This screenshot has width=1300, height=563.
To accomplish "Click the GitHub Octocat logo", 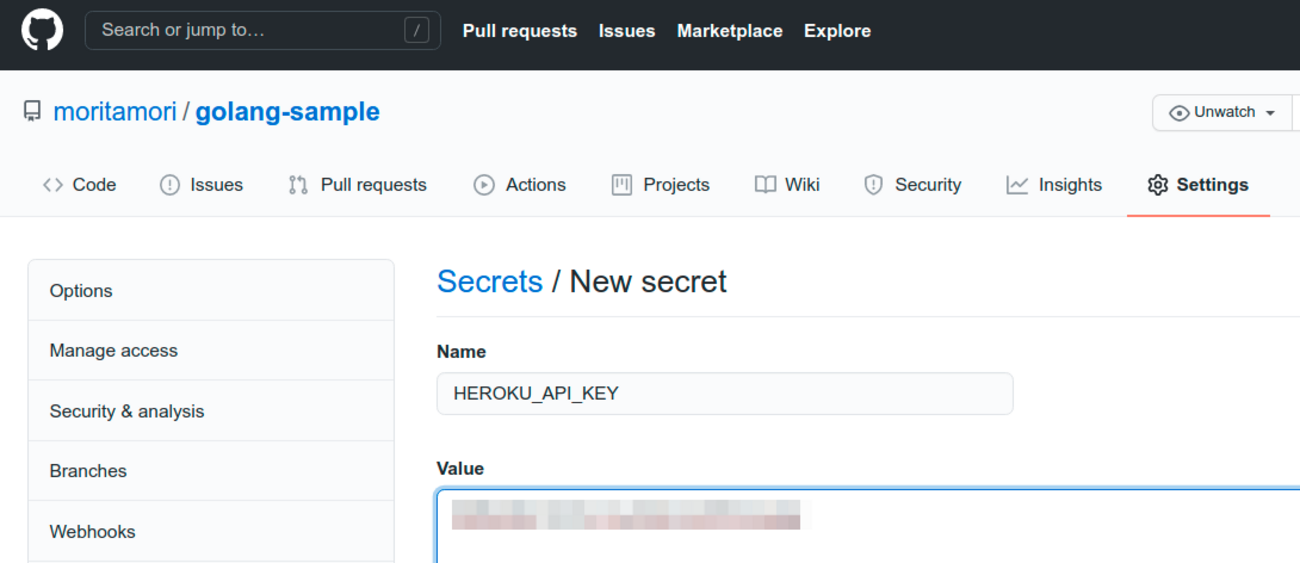I will click(42, 31).
